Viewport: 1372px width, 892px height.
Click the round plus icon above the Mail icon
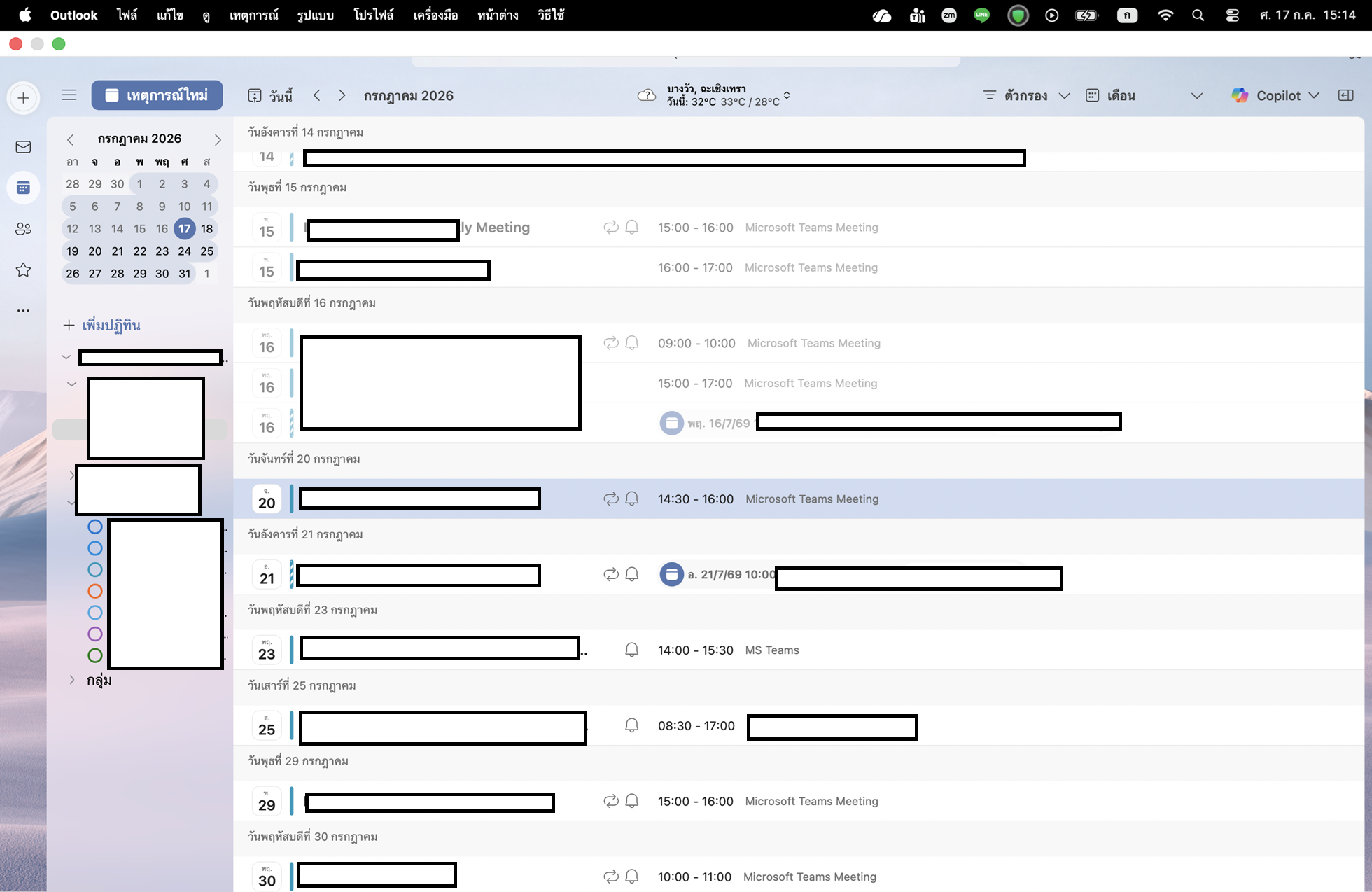23,98
